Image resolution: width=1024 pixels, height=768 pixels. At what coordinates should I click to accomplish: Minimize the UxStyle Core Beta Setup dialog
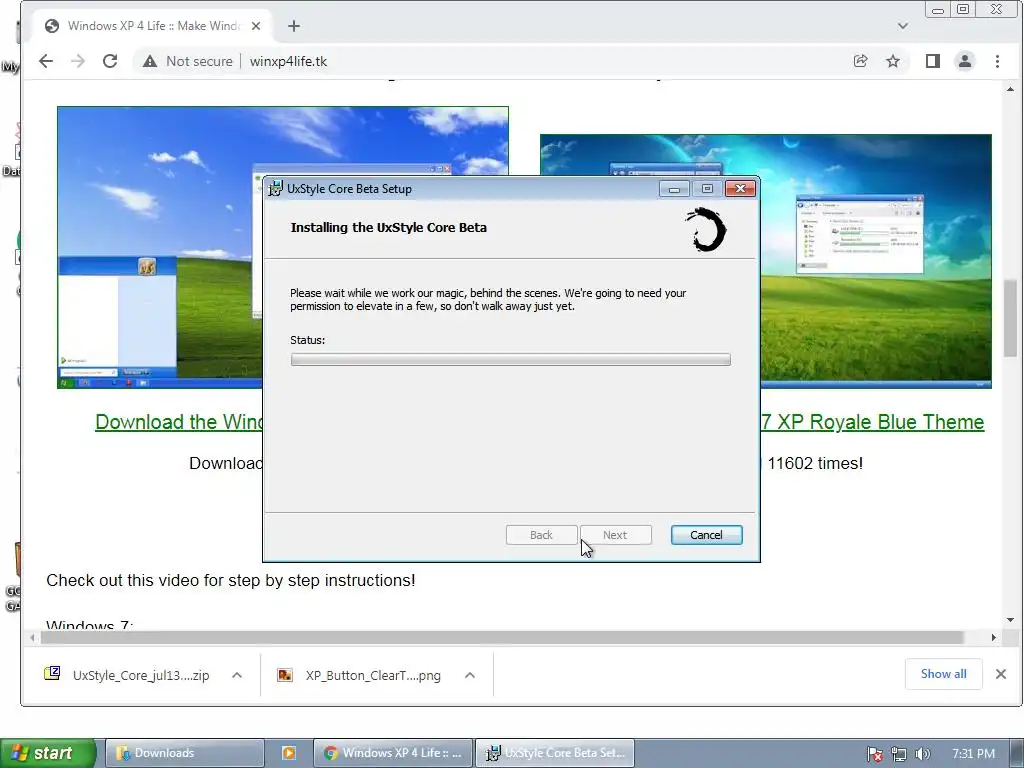674,189
